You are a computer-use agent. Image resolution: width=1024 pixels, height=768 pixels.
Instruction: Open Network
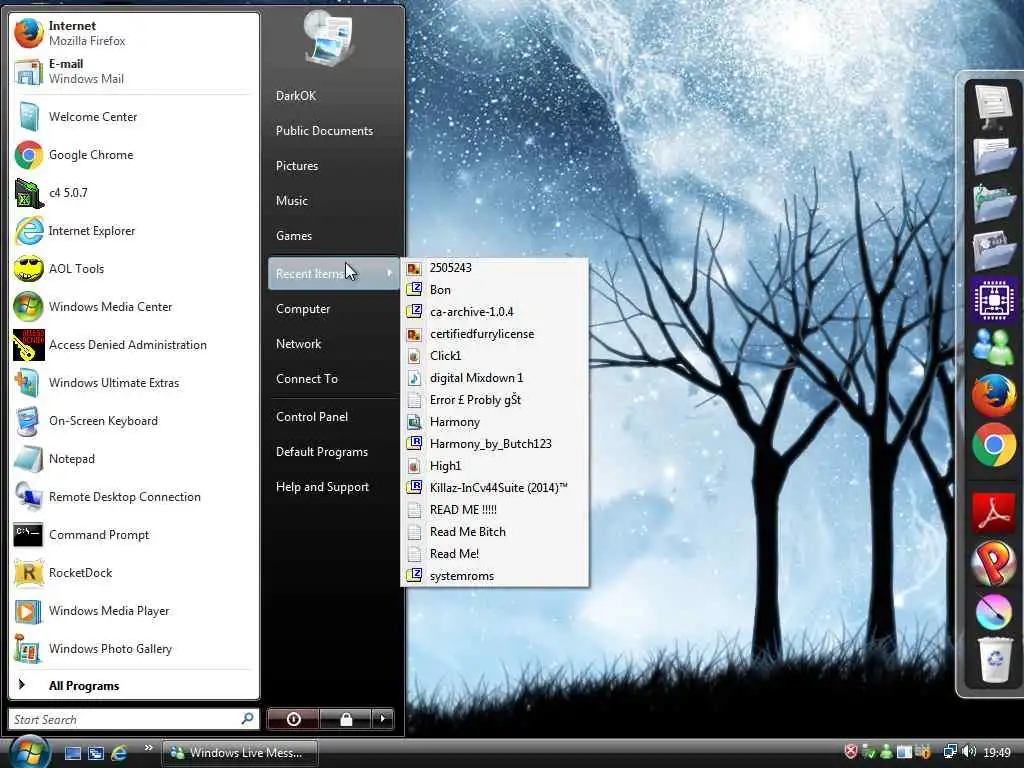(x=333, y=344)
